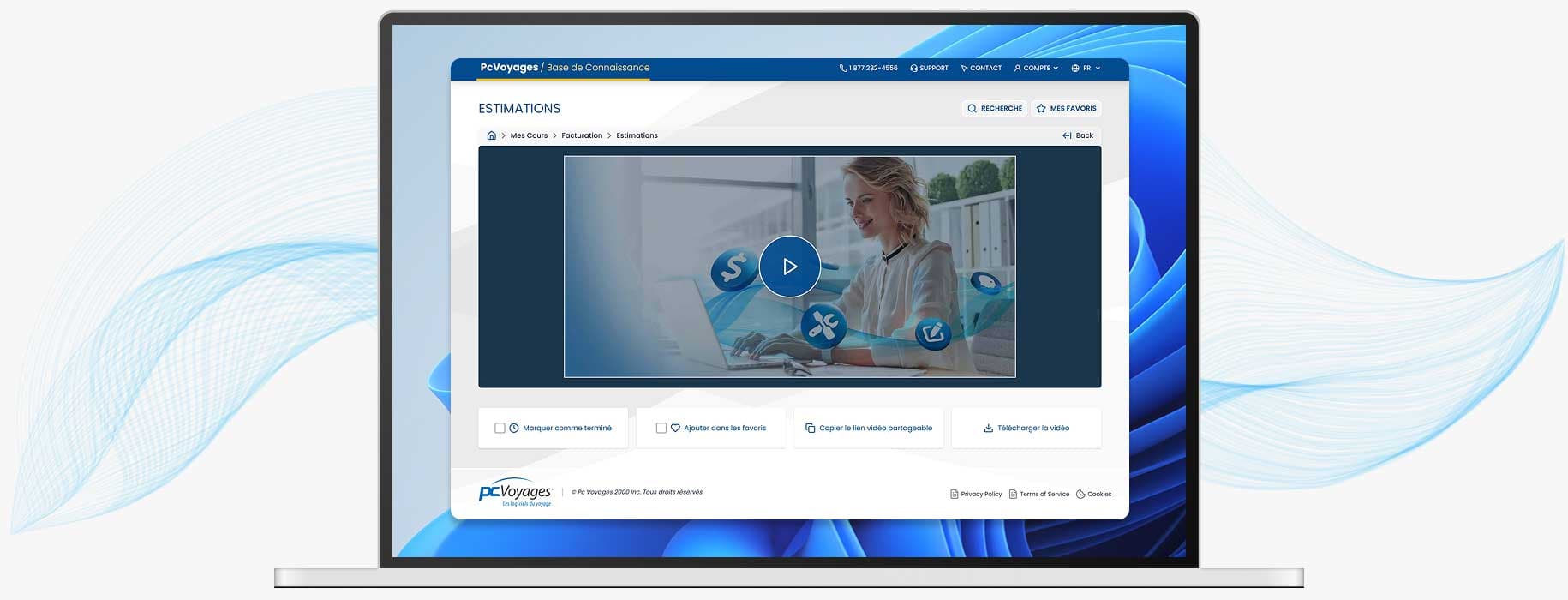
Task: Click the Estimations page heading
Action: coord(519,108)
